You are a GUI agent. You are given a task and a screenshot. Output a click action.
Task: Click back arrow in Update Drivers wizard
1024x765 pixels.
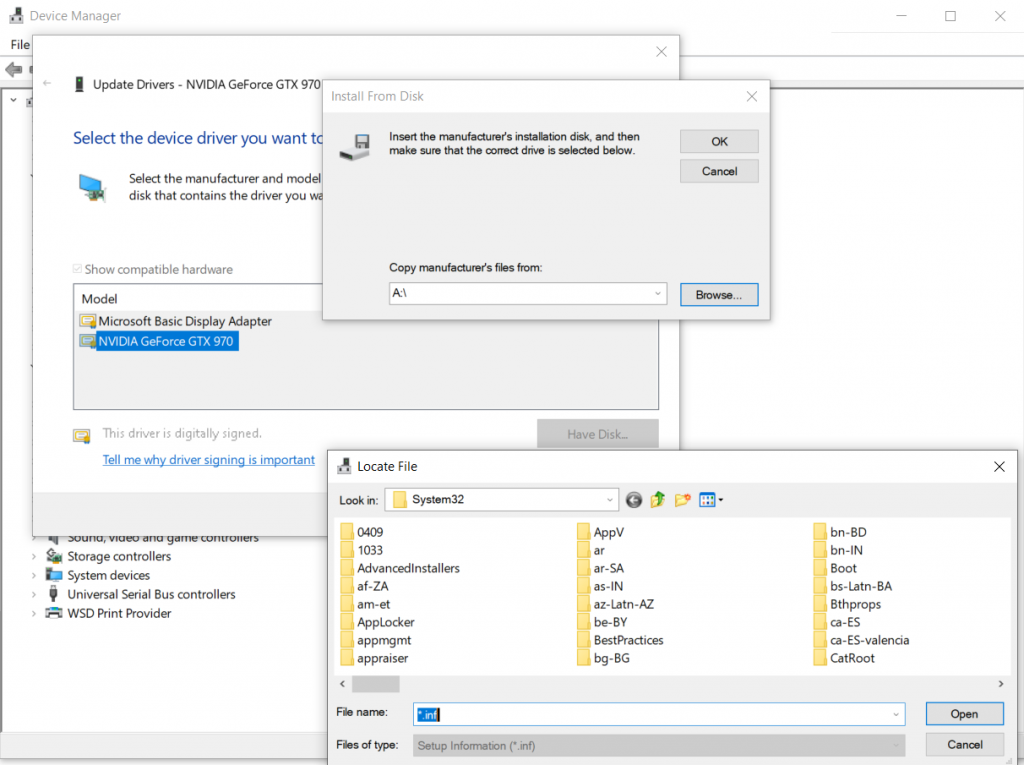[47, 83]
